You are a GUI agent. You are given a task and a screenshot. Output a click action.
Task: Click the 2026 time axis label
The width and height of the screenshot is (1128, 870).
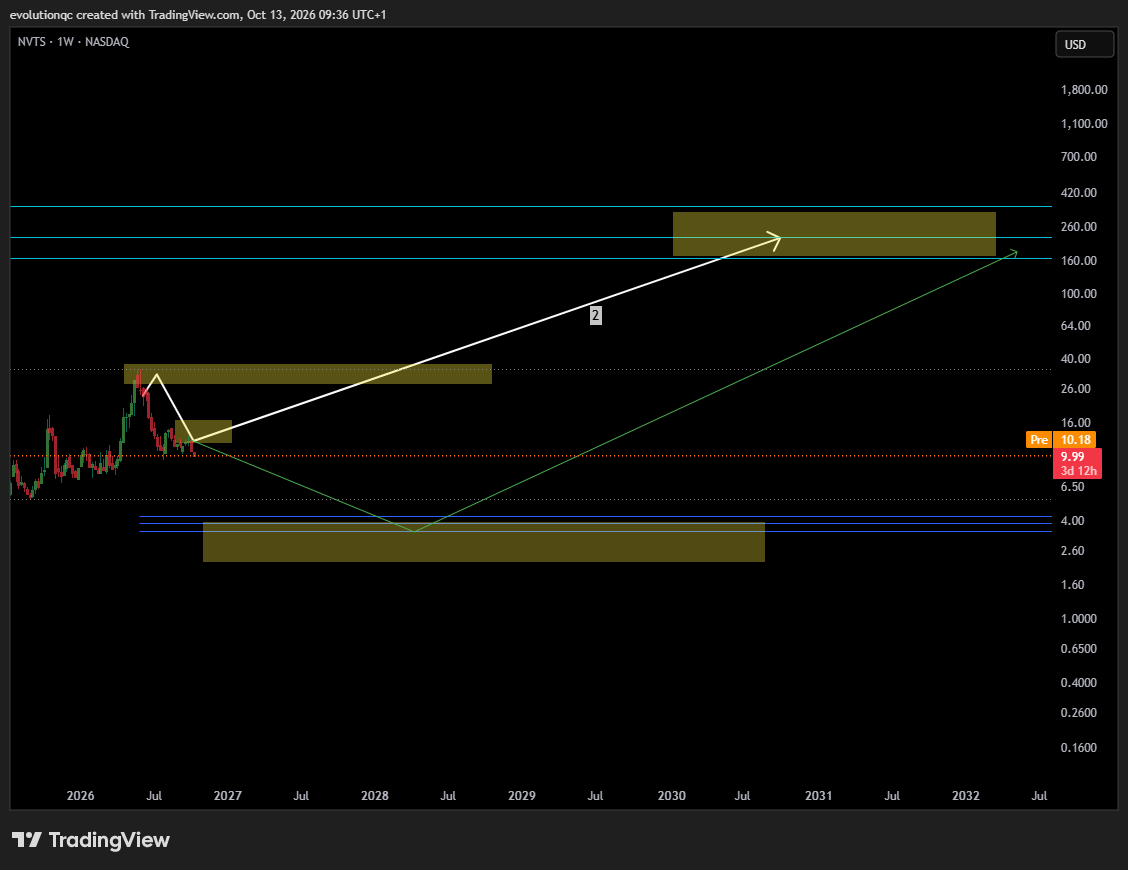[81, 796]
